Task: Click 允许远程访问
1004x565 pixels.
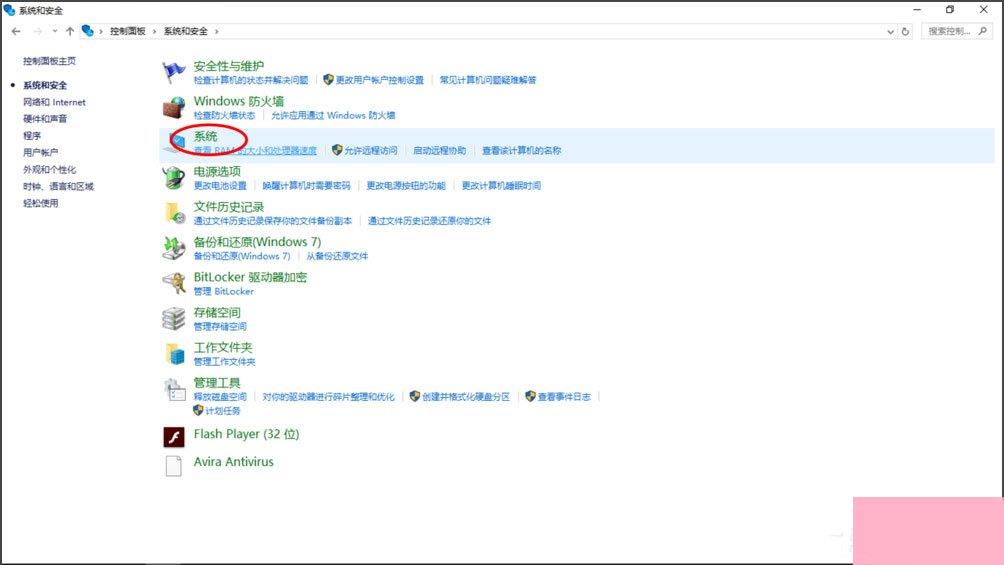Action: tap(371, 151)
